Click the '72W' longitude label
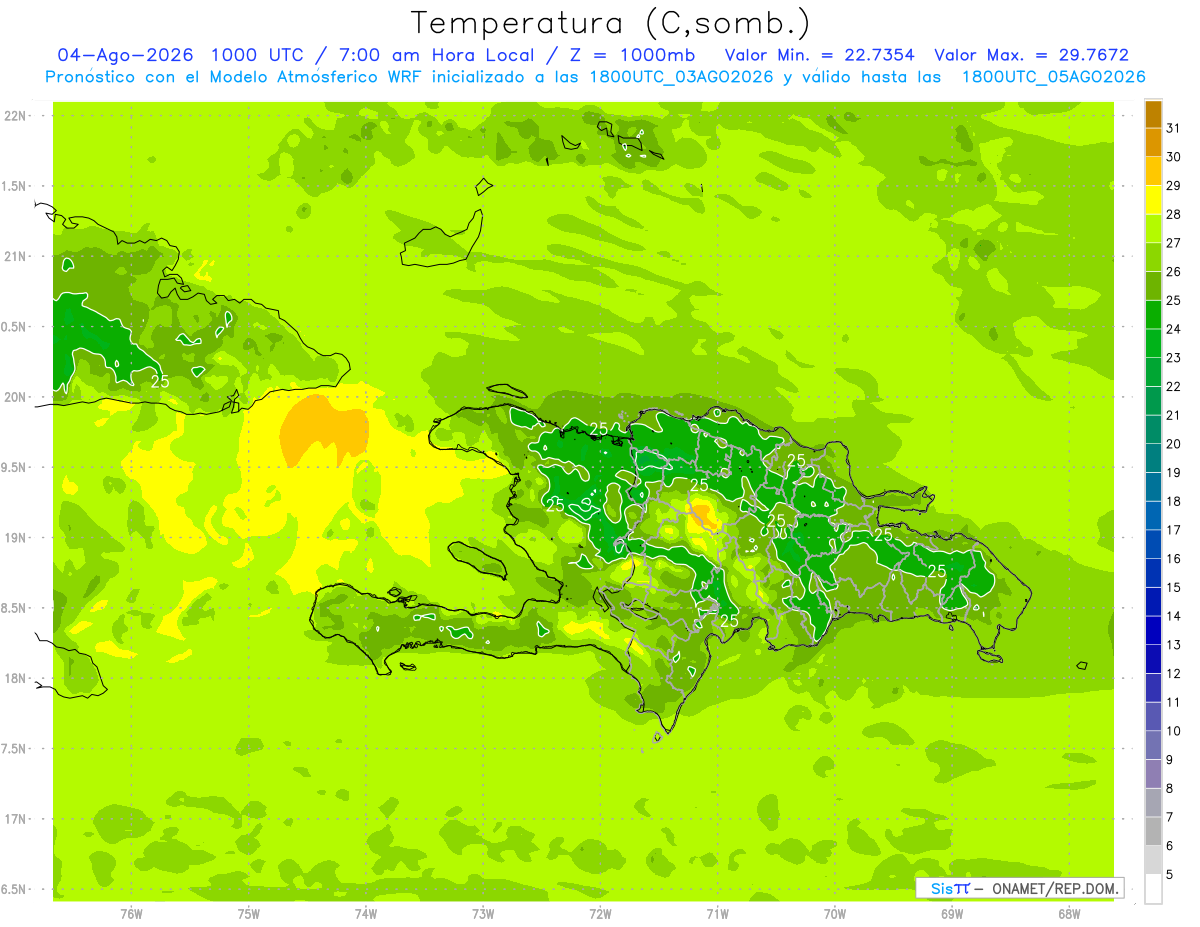This screenshot has width=1200, height=927. [x=600, y=914]
